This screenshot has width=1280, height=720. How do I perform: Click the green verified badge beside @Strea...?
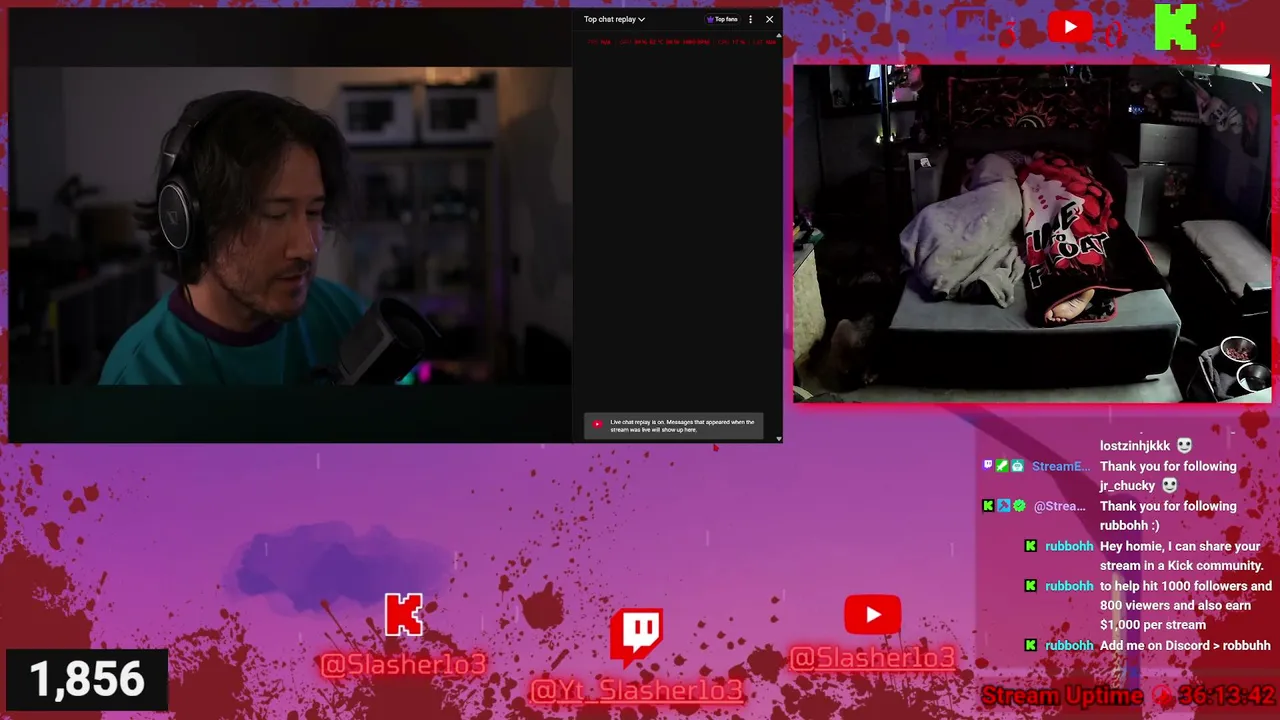(1019, 506)
